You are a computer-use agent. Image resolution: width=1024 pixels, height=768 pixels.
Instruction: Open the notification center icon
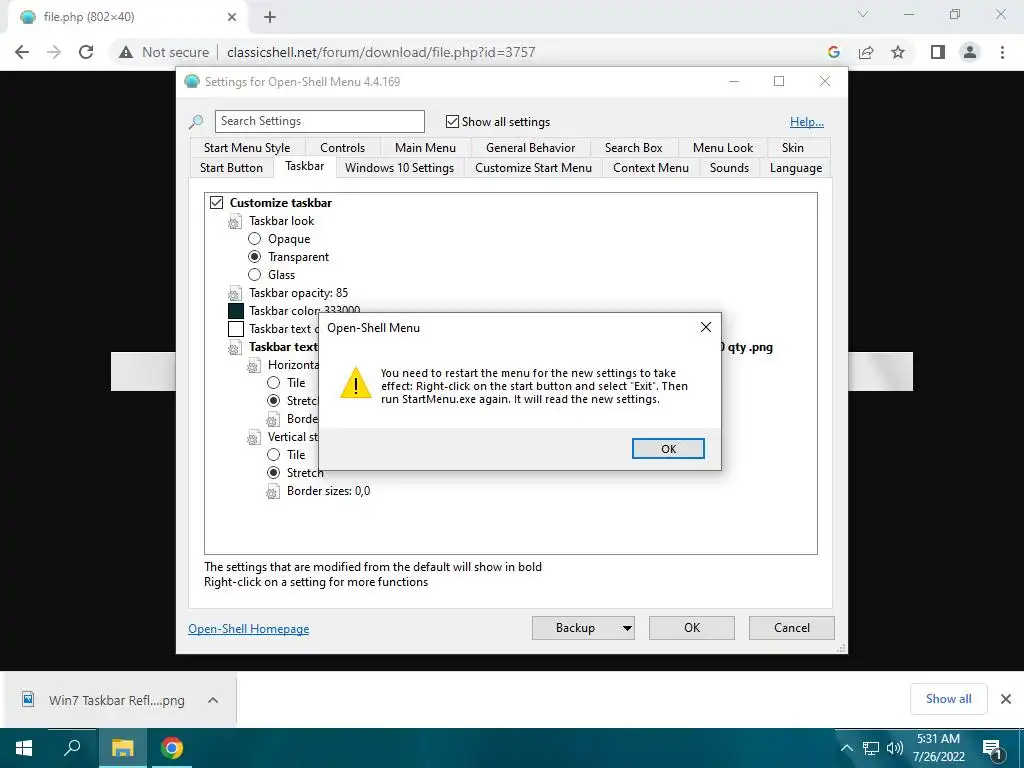pos(993,750)
